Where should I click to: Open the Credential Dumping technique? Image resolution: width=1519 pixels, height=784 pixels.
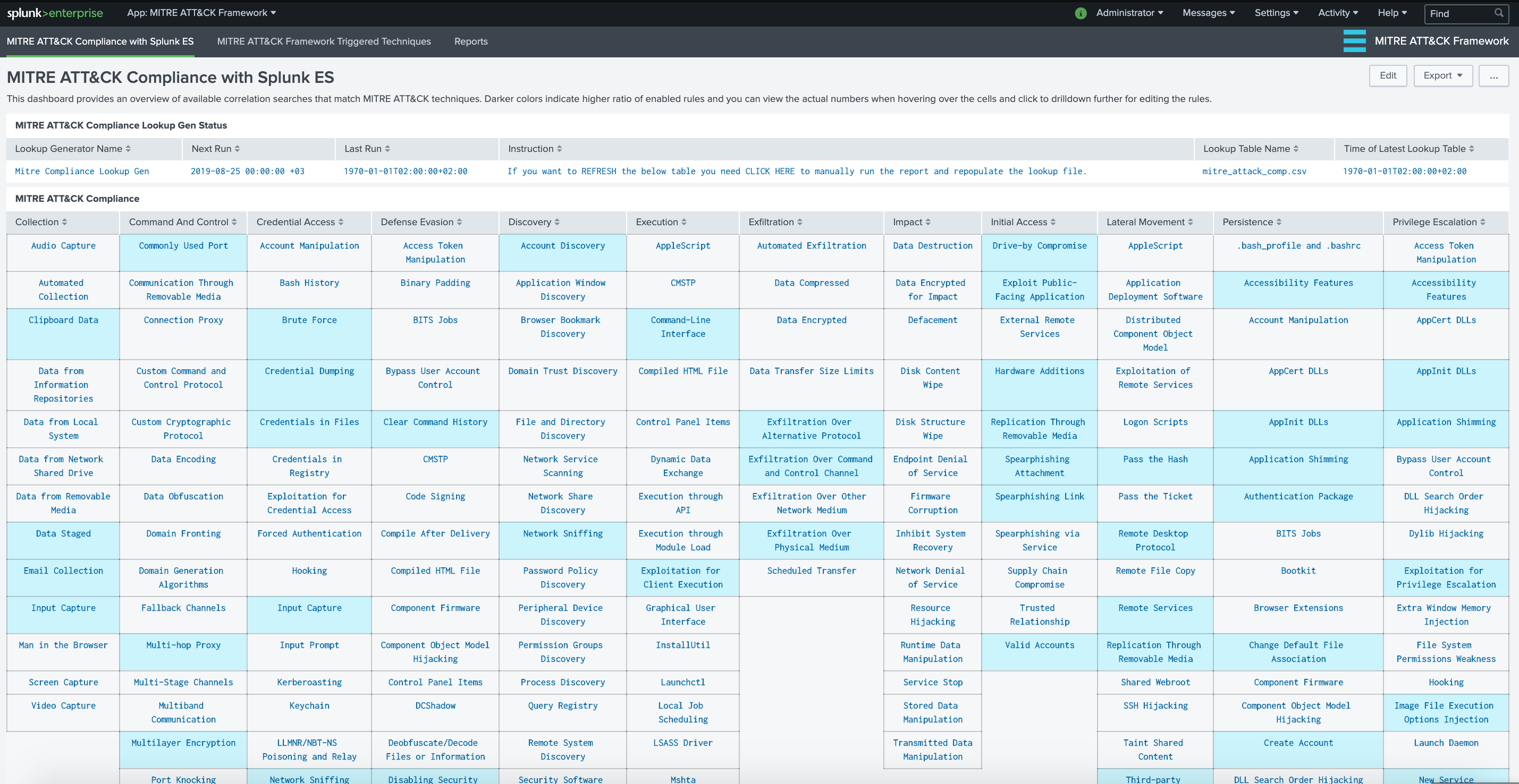click(x=309, y=385)
